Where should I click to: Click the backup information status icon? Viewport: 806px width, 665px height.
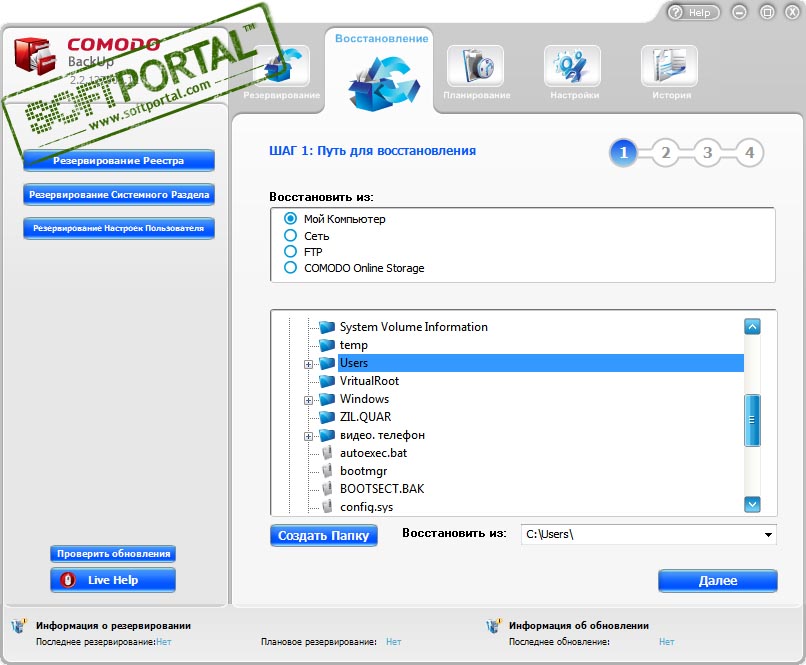click(x=19, y=626)
